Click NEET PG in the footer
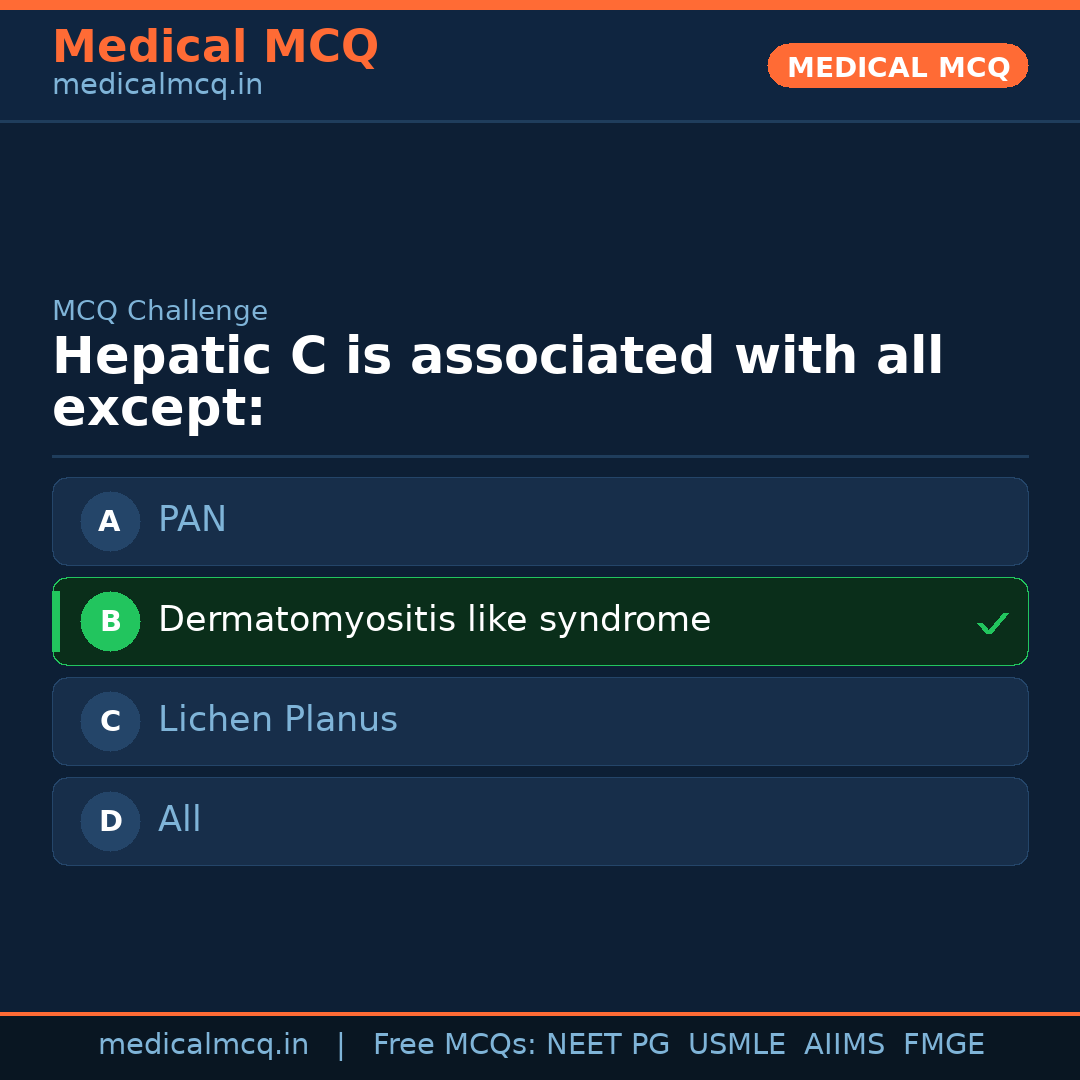The image size is (1080, 1080). click(608, 1045)
